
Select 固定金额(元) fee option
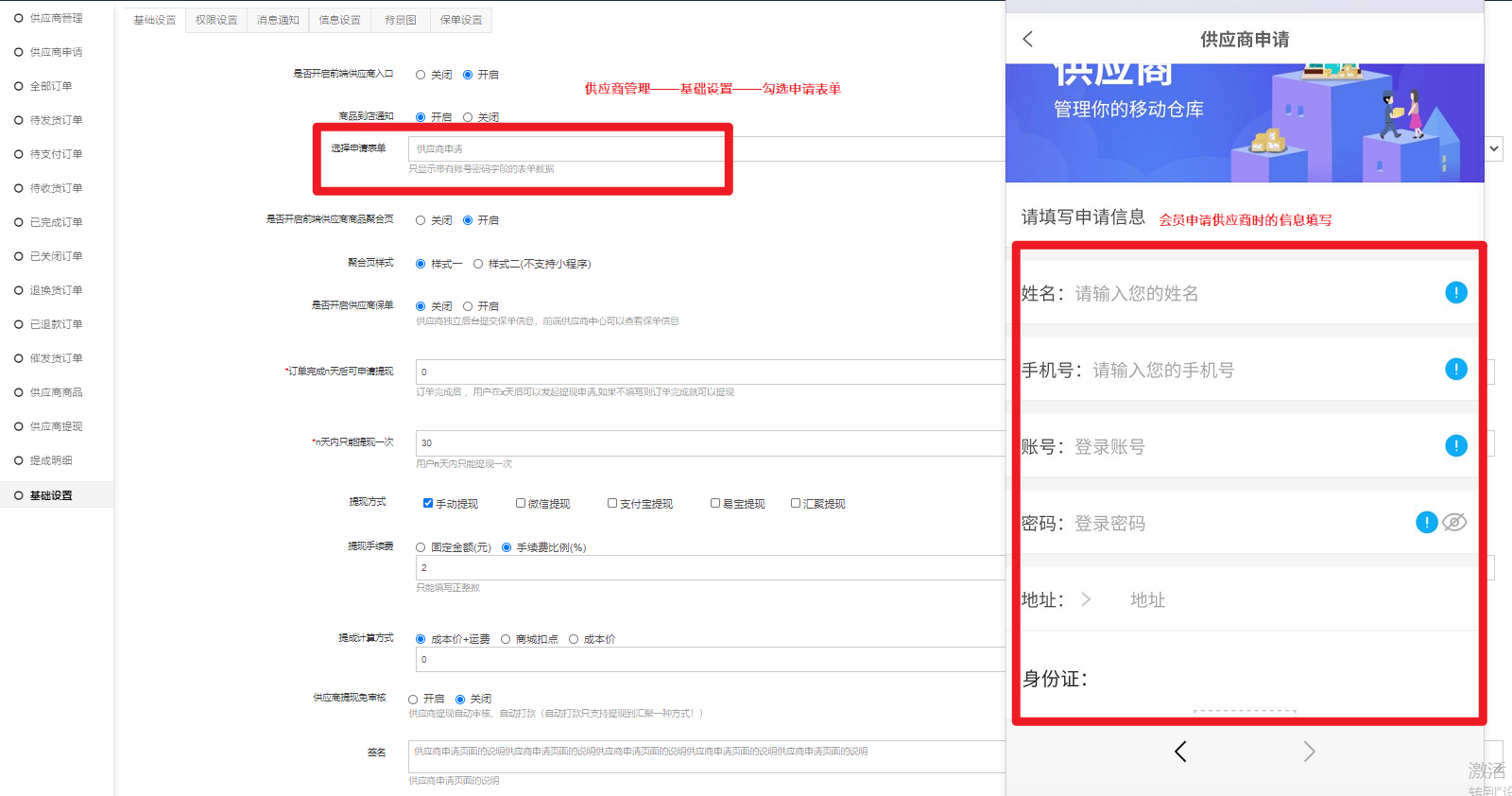(421, 547)
